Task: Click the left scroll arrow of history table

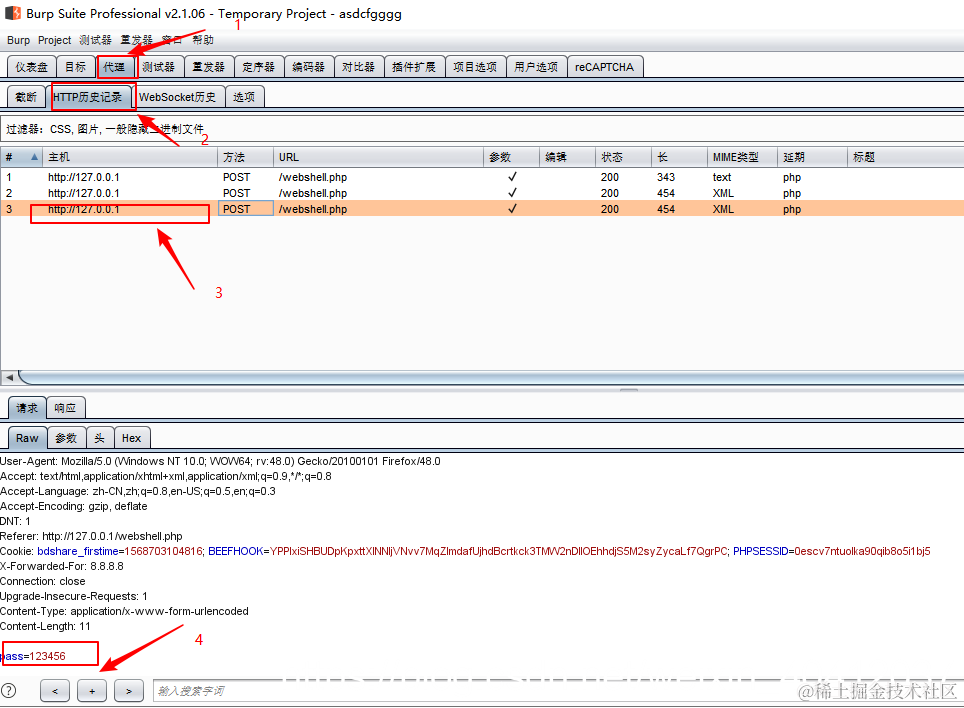Action: (9, 377)
